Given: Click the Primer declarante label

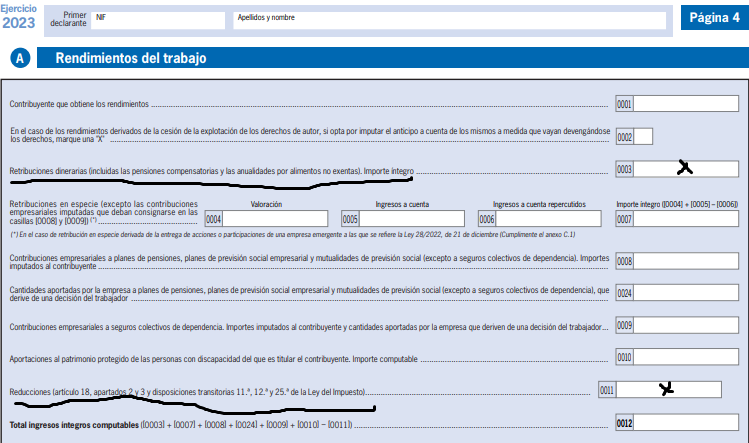Looking at the screenshot, I should pos(68,19).
